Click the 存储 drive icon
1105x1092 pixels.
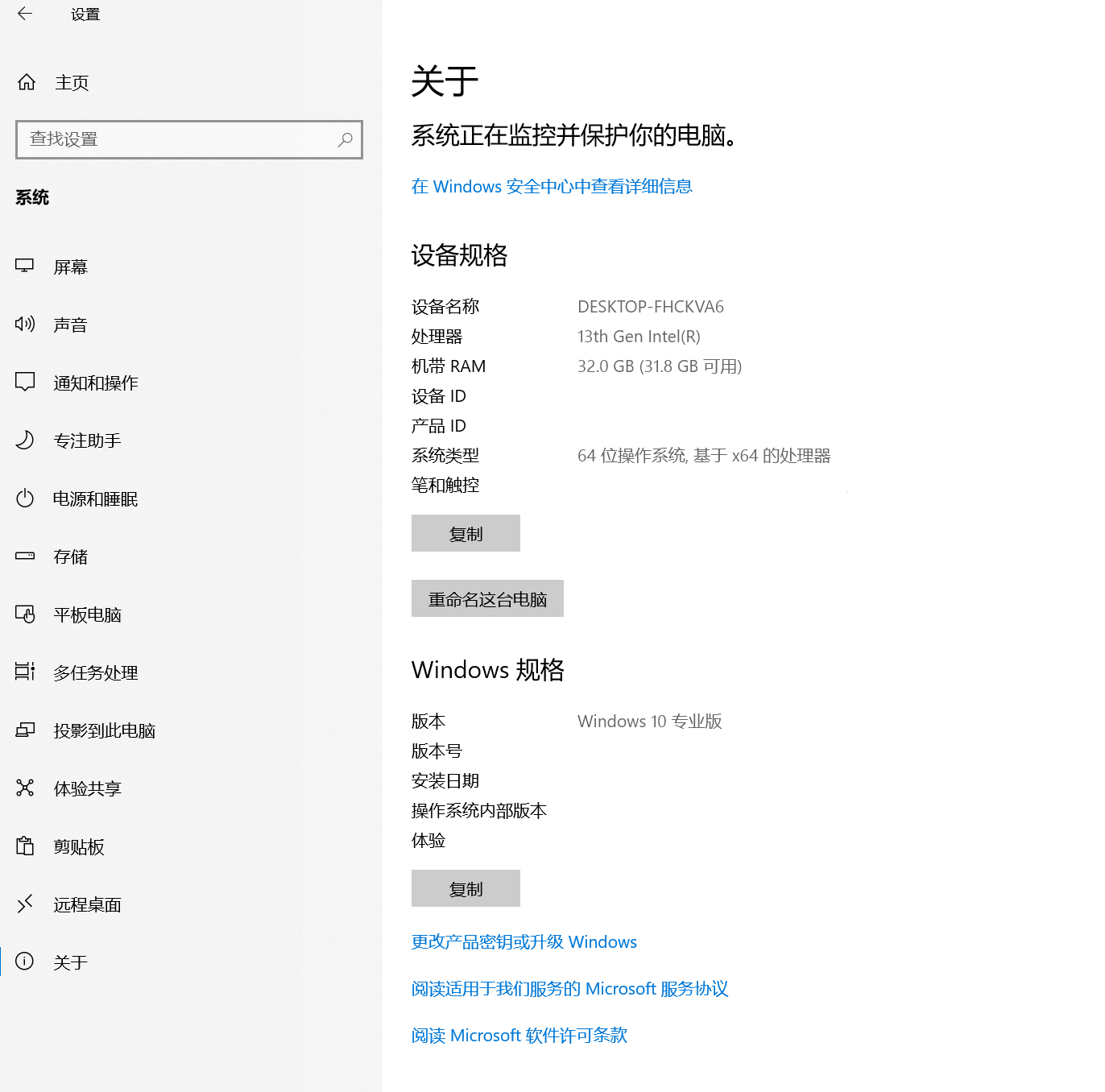(25, 556)
